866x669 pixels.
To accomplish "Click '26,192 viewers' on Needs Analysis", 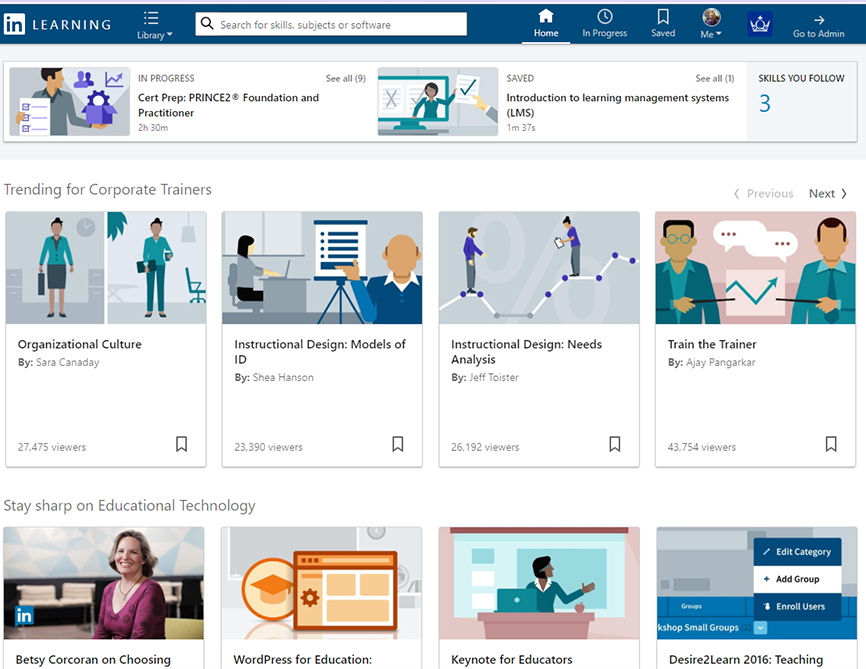I will (485, 447).
